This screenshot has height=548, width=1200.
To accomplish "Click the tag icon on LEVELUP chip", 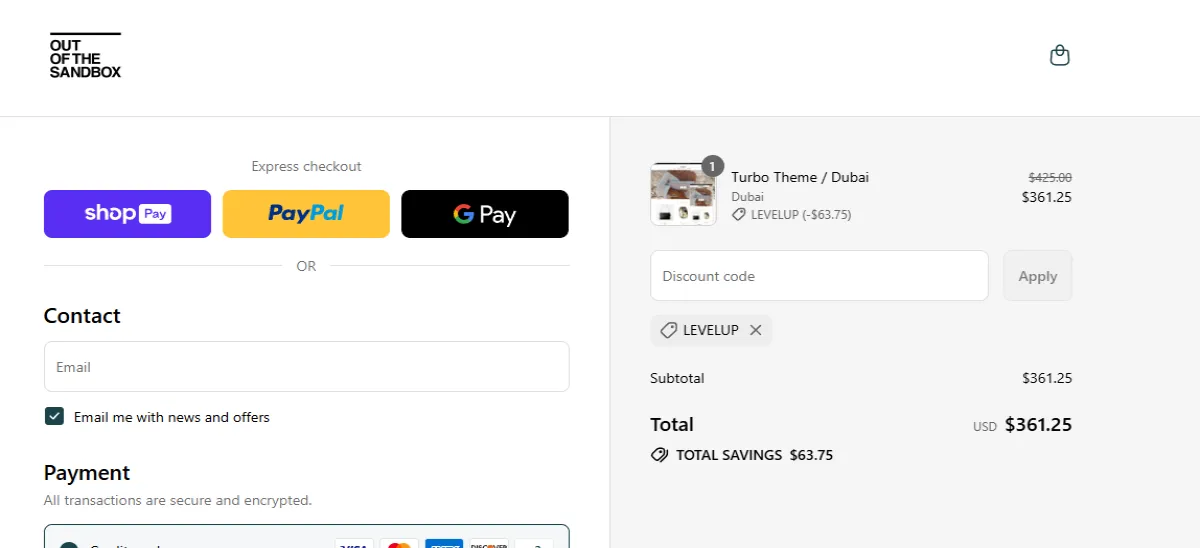I will coord(669,330).
